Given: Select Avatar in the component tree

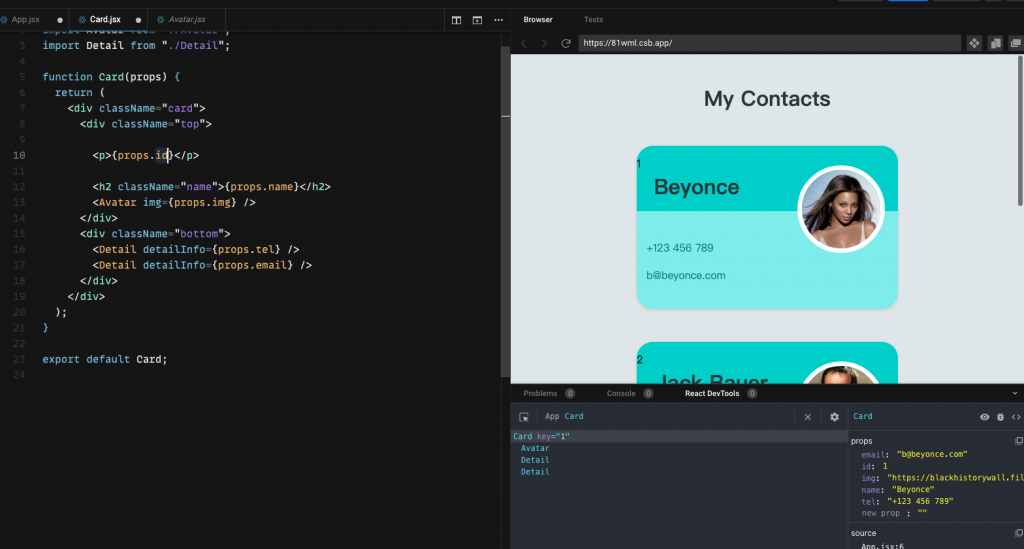Looking at the screenshot, I should point(535,448).
